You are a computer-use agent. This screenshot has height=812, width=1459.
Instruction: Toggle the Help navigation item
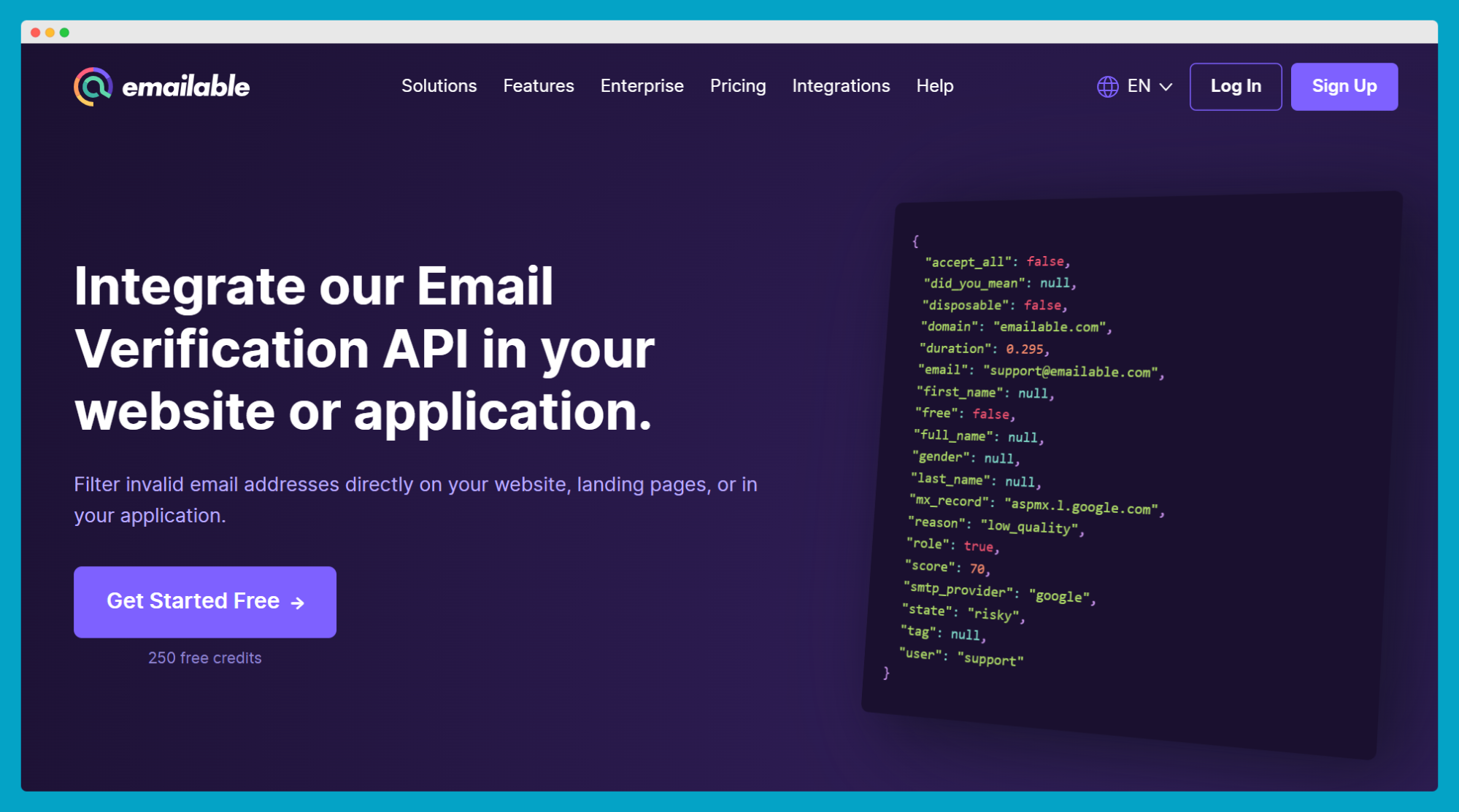(x=935, y=86)
